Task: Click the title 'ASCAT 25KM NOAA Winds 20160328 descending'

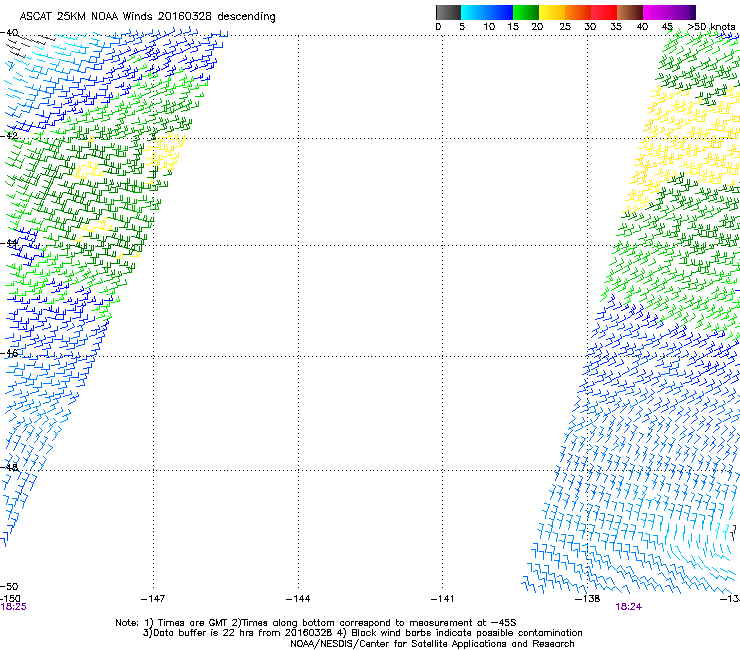Action: tap(147, 17)
